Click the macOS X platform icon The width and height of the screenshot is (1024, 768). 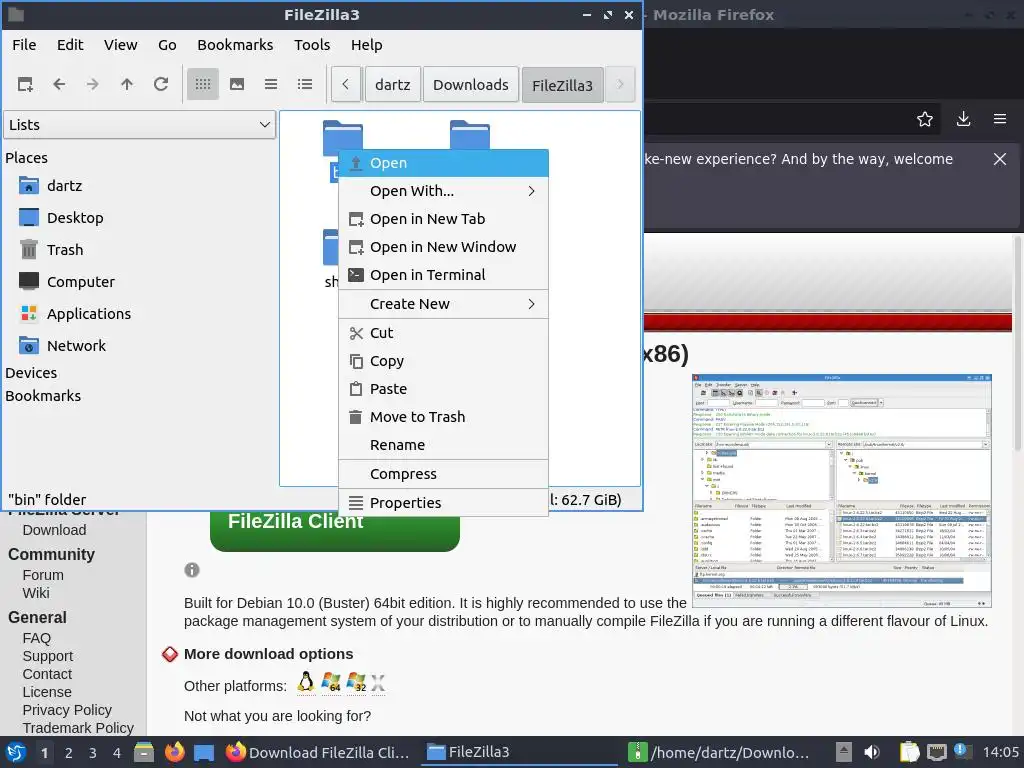378,683
